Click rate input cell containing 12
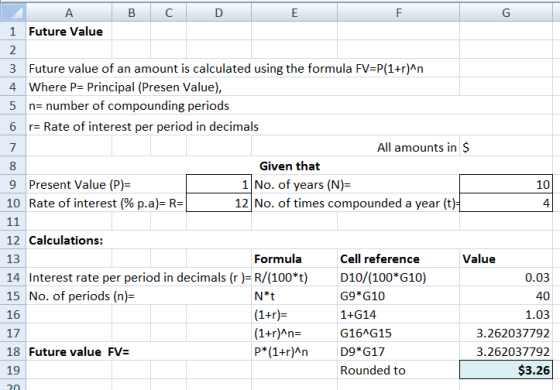560x390 pixels. tap(219, 203)
